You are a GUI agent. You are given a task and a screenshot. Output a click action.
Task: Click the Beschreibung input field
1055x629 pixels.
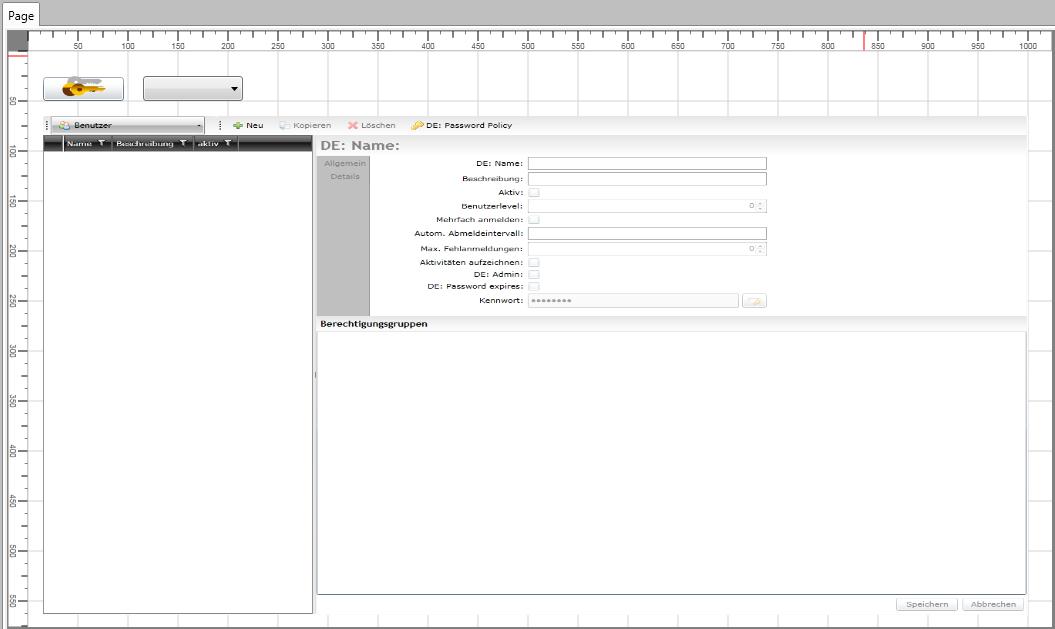[x=646, y=179]
